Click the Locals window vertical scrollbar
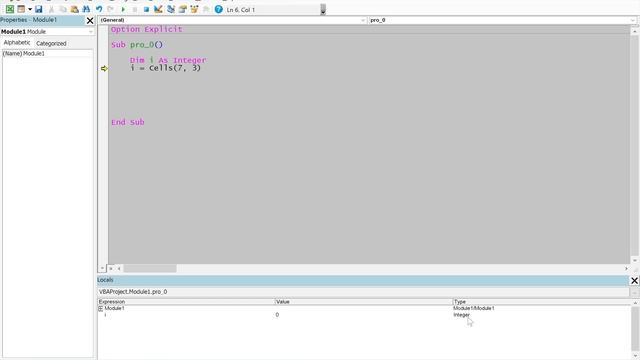The image size is (640, 360). coord(635,329)
